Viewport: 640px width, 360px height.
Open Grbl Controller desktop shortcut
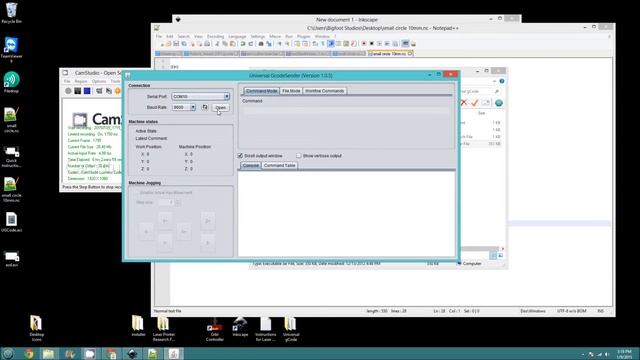215,329
